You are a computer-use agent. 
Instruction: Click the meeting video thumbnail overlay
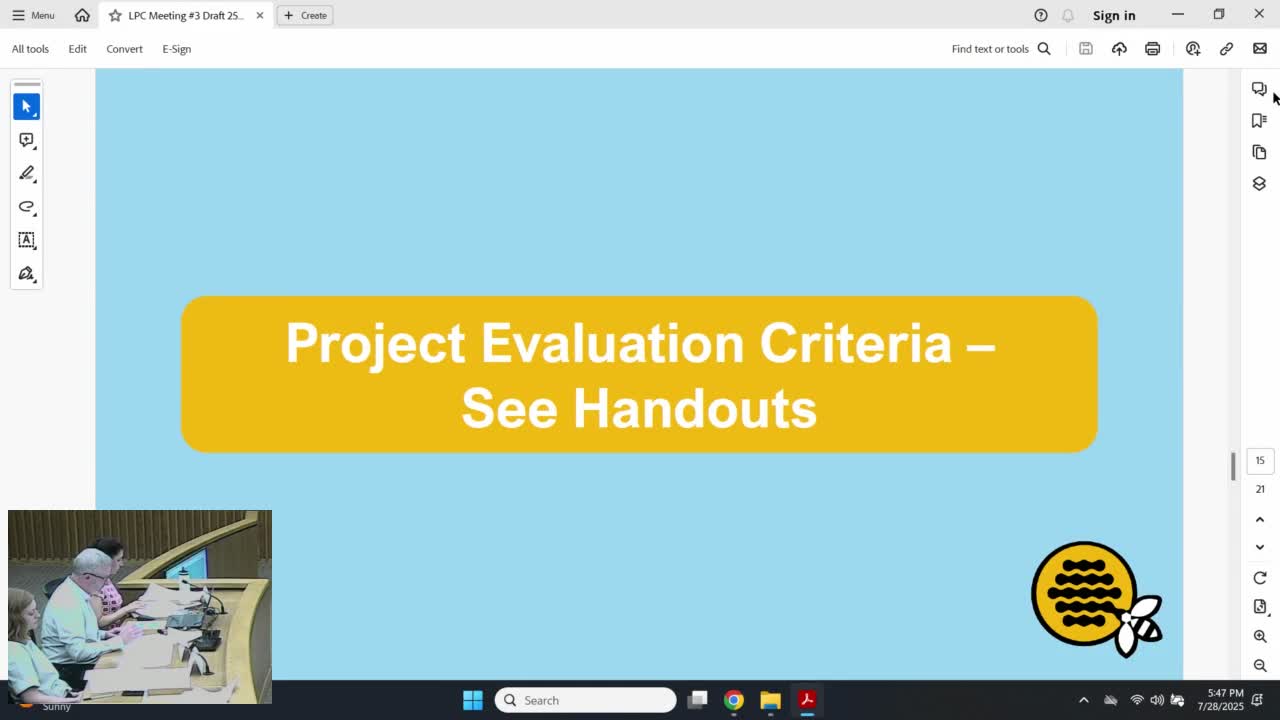(x=140, y=607)
